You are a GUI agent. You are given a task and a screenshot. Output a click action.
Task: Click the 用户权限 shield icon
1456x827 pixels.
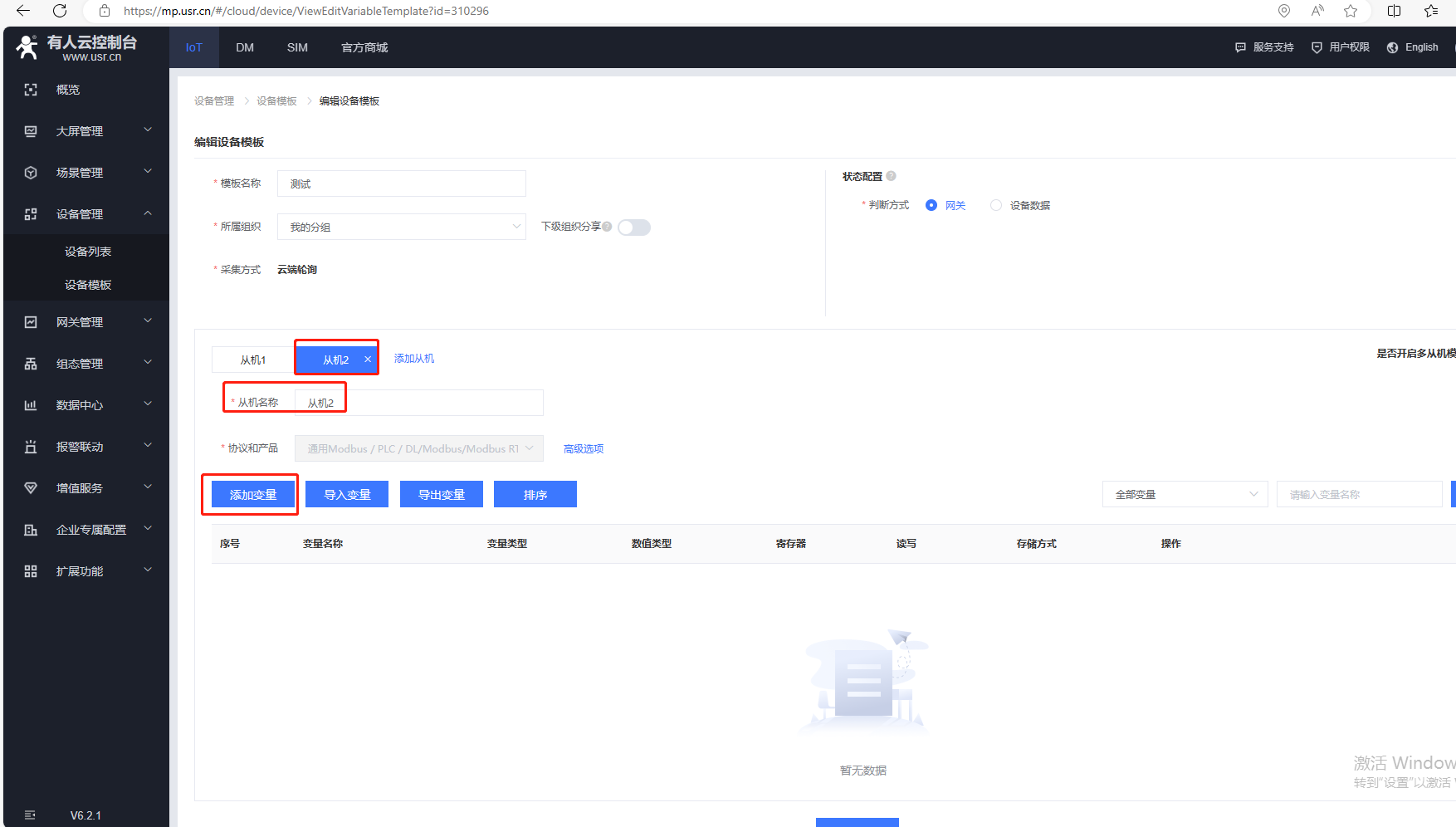click(1317, 47)
